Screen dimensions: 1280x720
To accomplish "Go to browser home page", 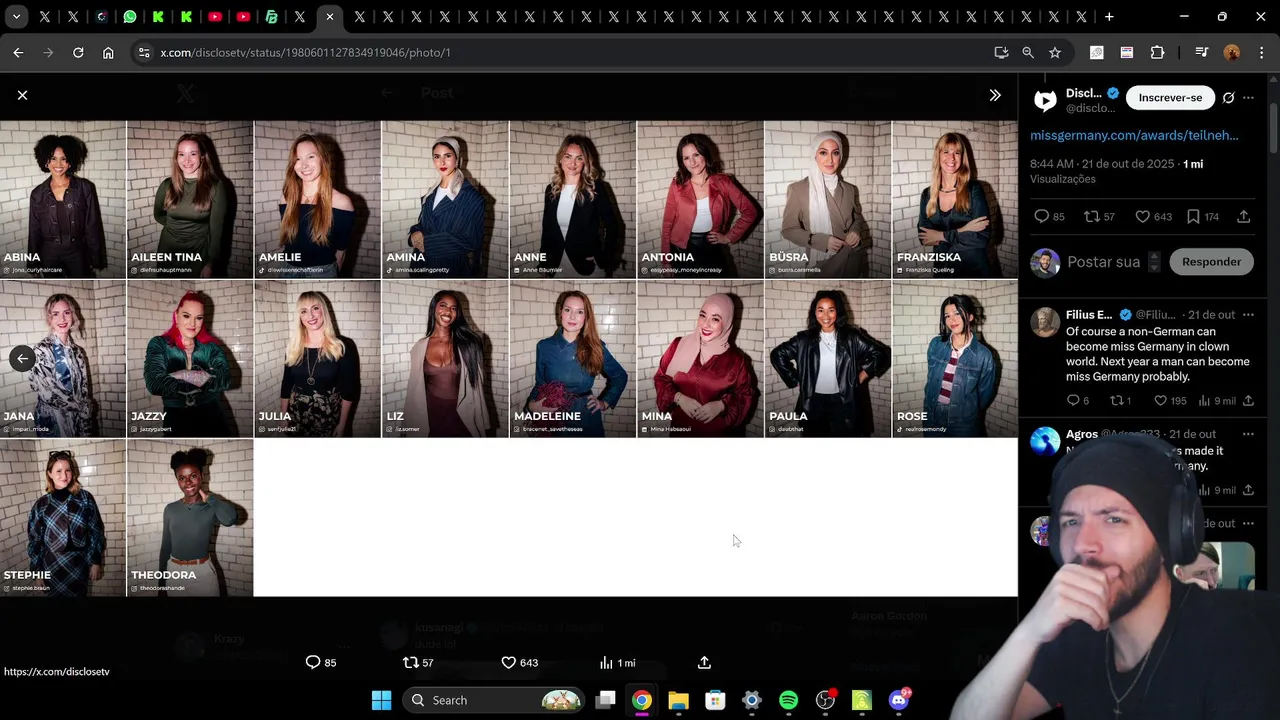I will (x=108, y=52).
